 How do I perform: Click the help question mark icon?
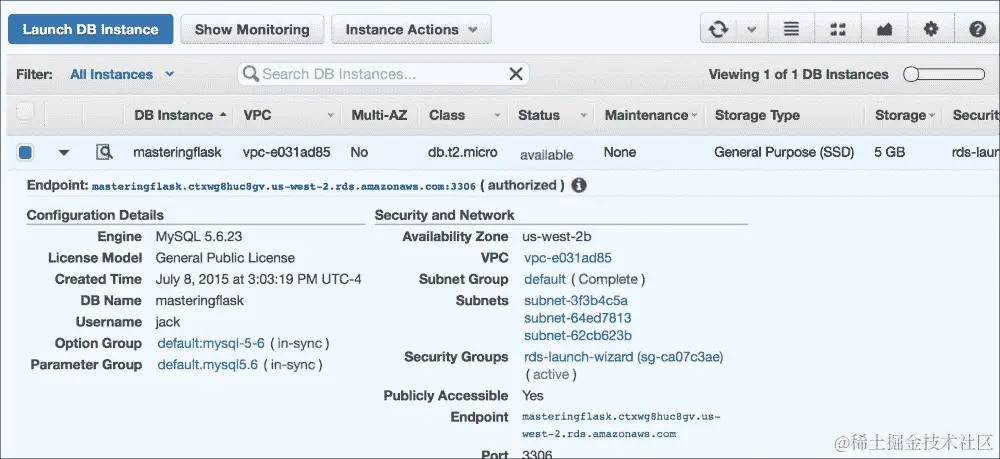pyautogui.click(x=977, y=30)
